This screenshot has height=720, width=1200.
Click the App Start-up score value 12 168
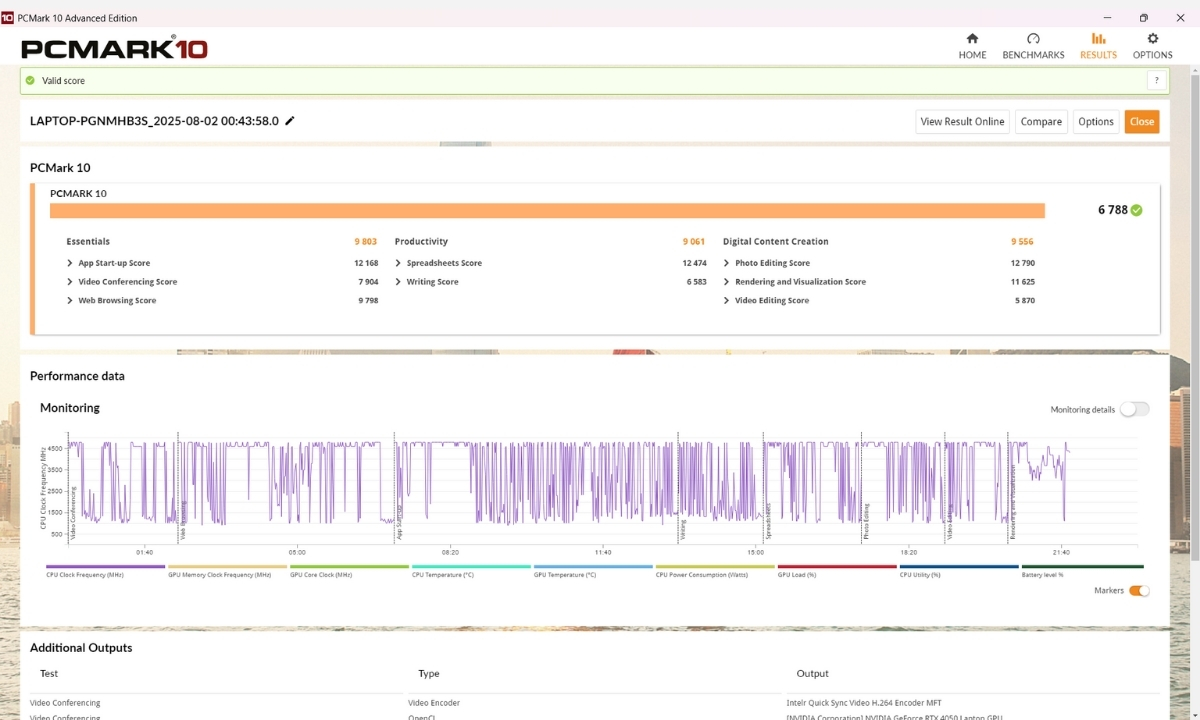coord(366,263)
